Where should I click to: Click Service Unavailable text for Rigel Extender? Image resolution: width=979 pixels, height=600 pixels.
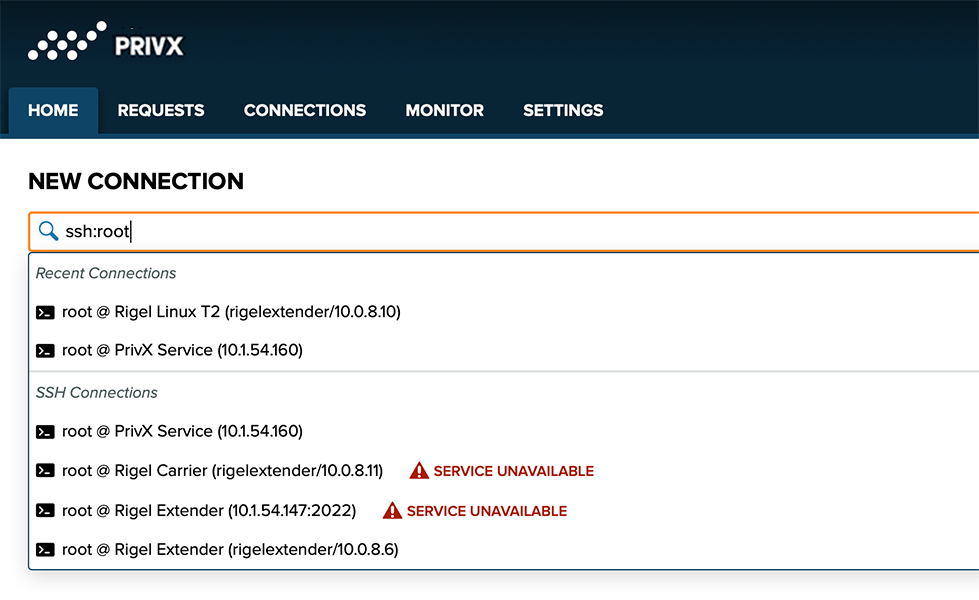tap(486, 511)
